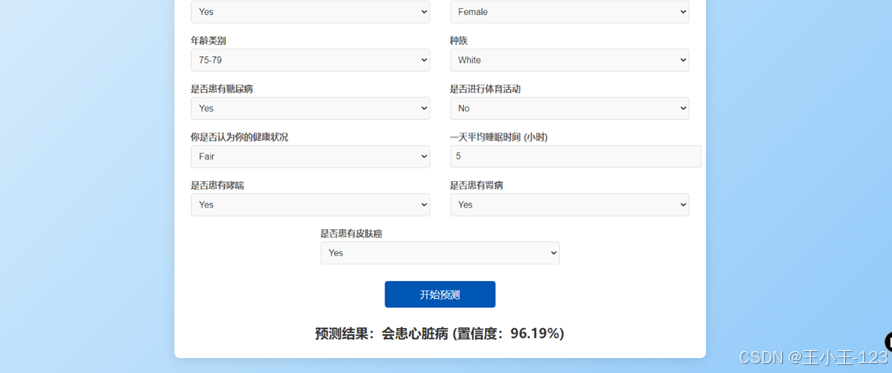Open the dropdown showing Female
The height and width of the screenshot is (373, 892).
(x=569, y=11)
